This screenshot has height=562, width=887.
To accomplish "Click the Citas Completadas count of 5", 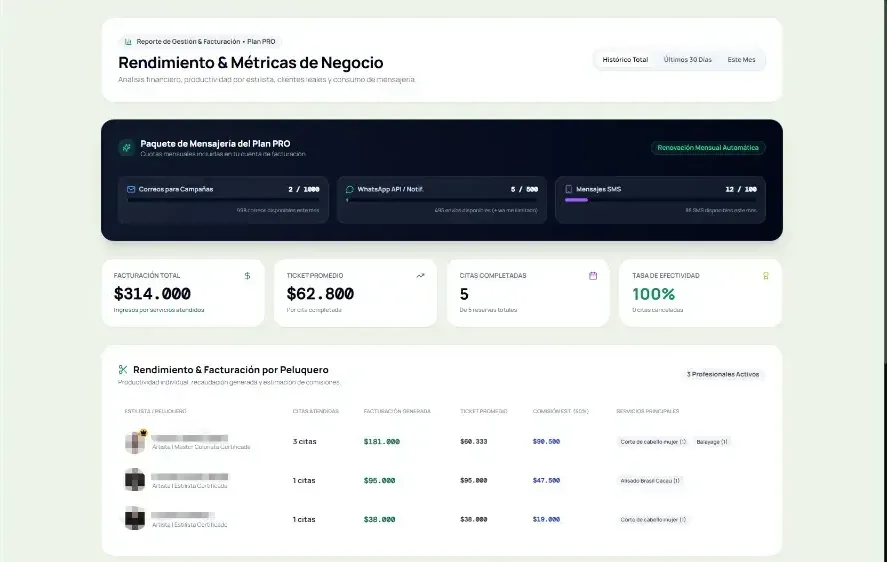I will coord(464,294).
